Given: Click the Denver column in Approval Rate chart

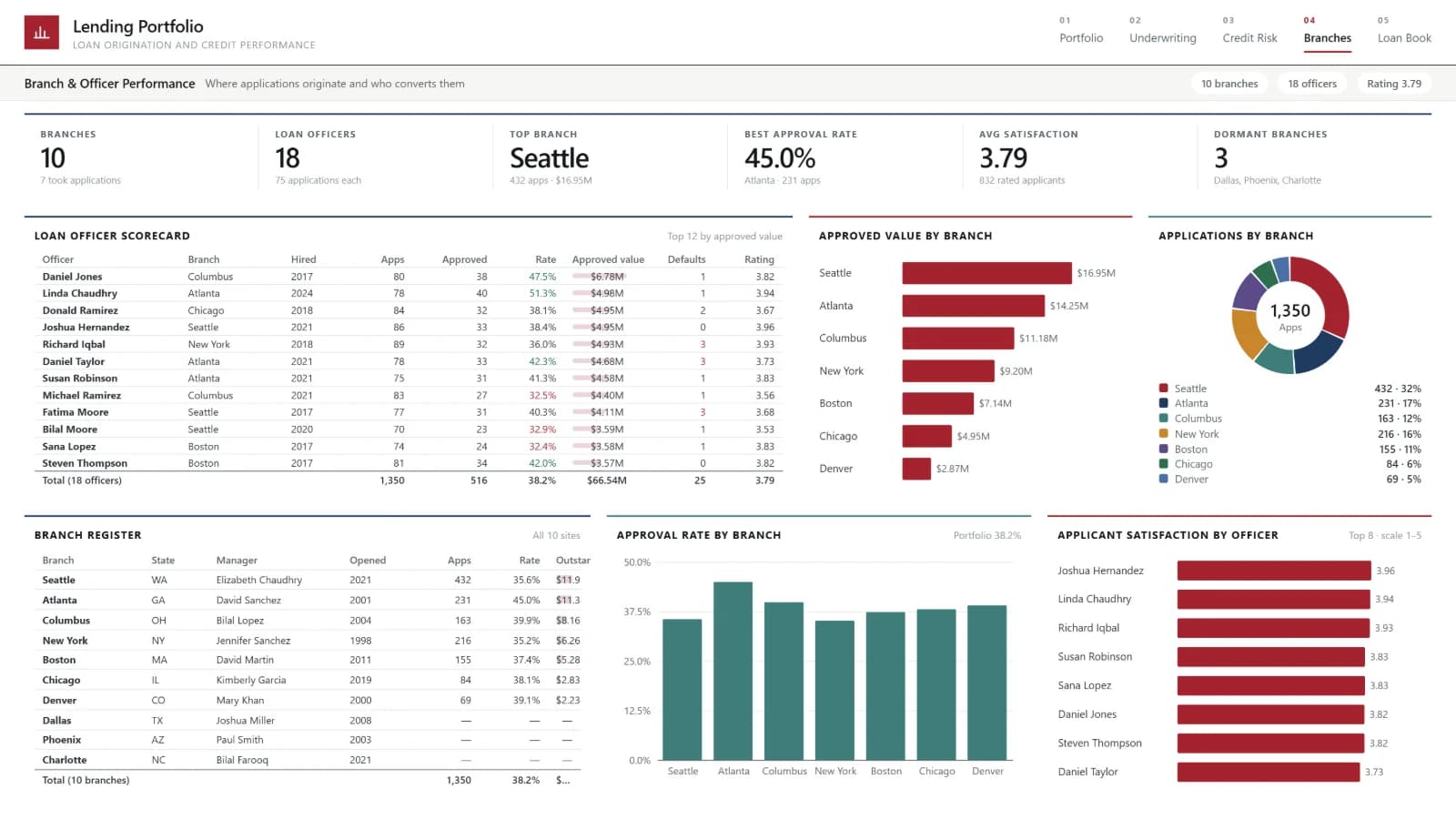Looking at the screenshot, I should click(987, 682).
